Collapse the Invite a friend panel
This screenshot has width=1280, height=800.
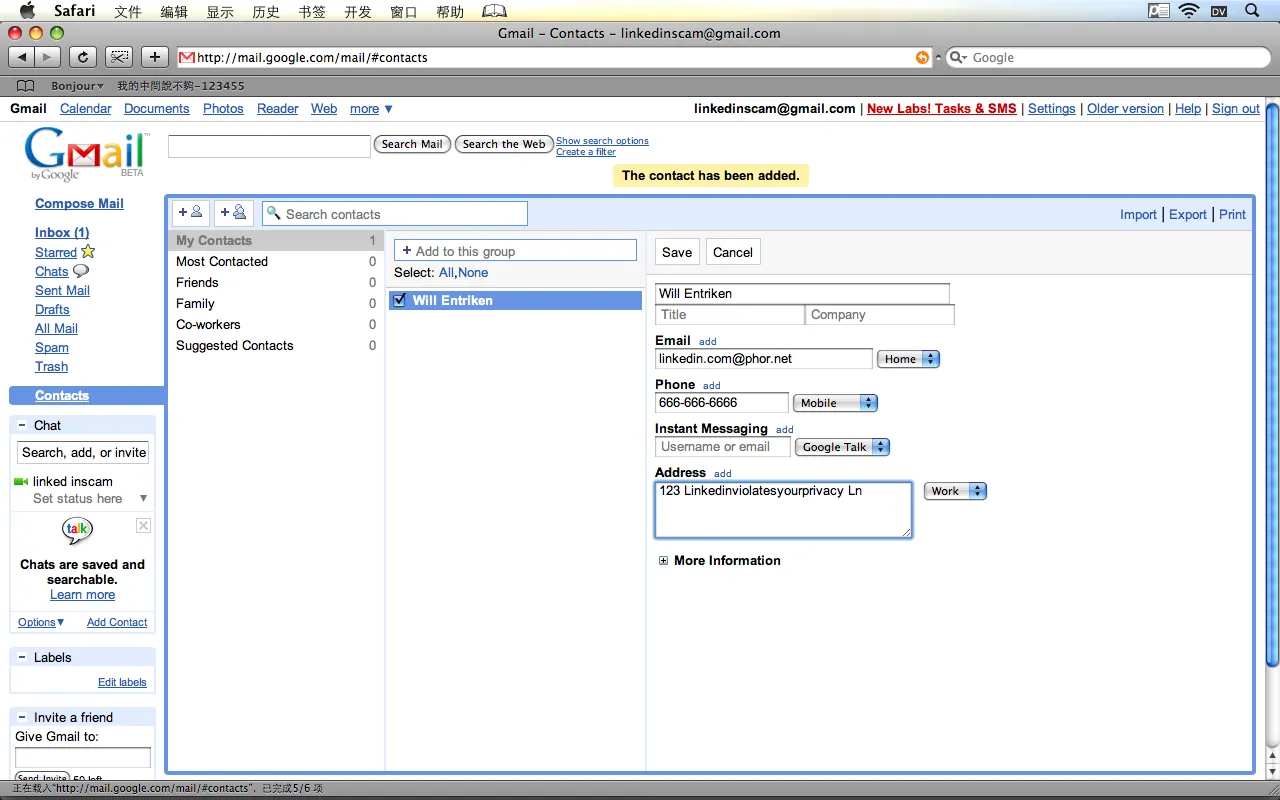[22, 717]
